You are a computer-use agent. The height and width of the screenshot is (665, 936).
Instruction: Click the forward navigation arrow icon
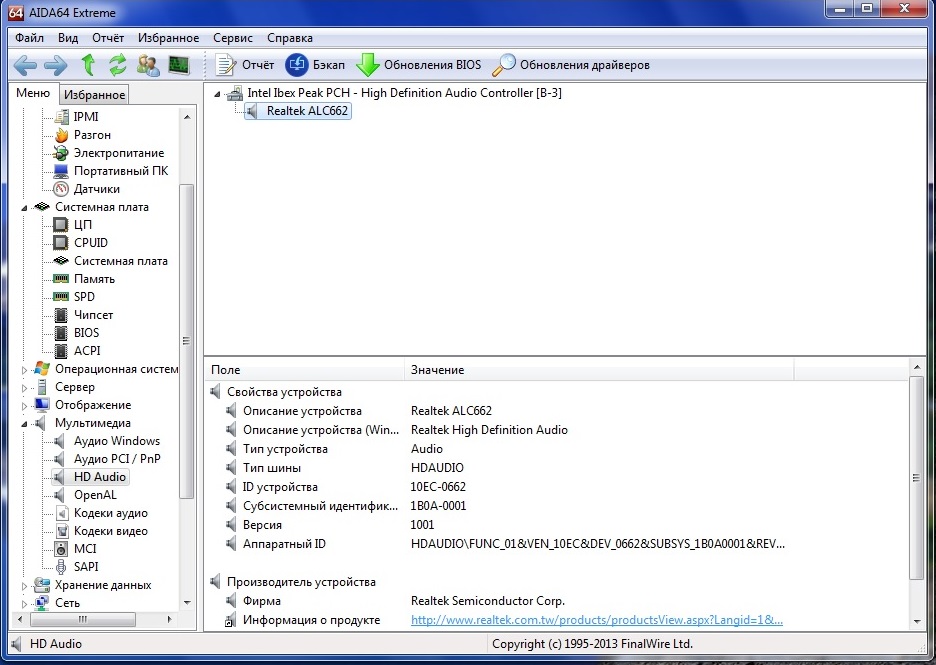coord(56,66)
